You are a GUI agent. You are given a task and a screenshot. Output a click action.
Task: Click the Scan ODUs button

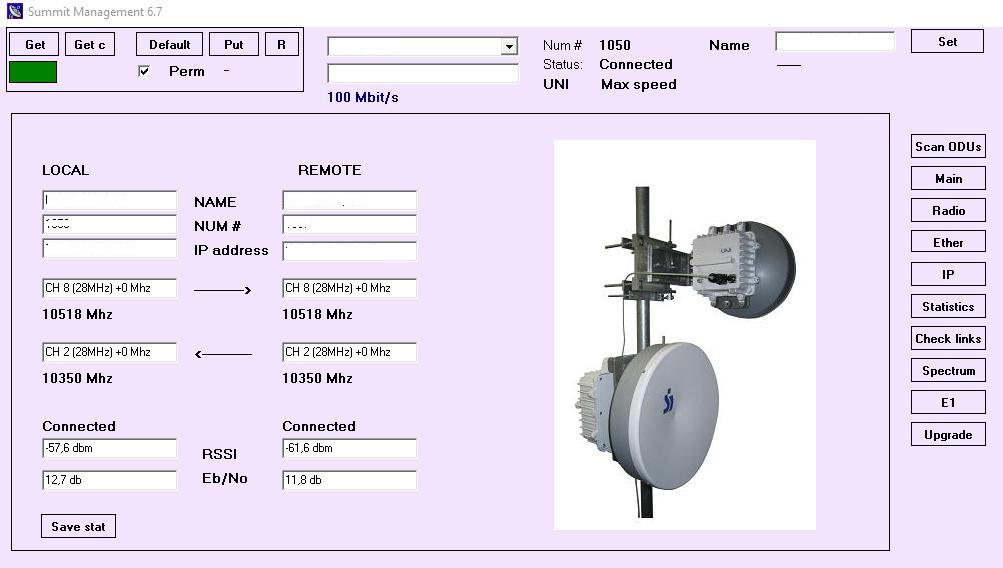948,146
